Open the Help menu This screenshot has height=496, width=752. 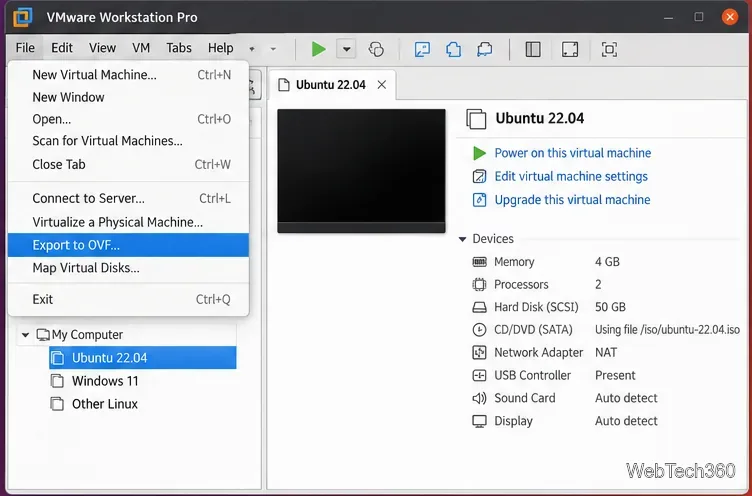pos(221,48)
